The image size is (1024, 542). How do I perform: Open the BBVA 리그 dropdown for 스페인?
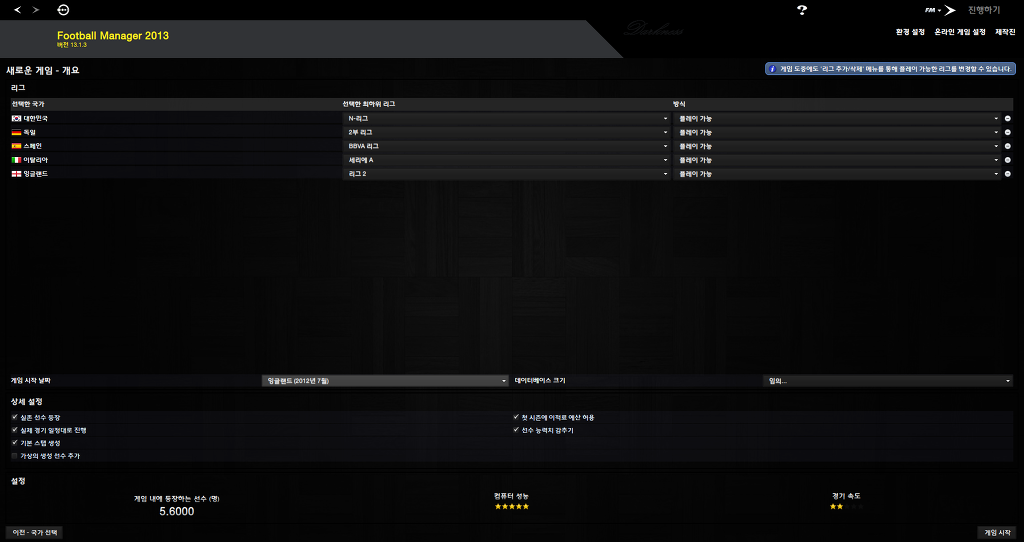pos(507,146)
